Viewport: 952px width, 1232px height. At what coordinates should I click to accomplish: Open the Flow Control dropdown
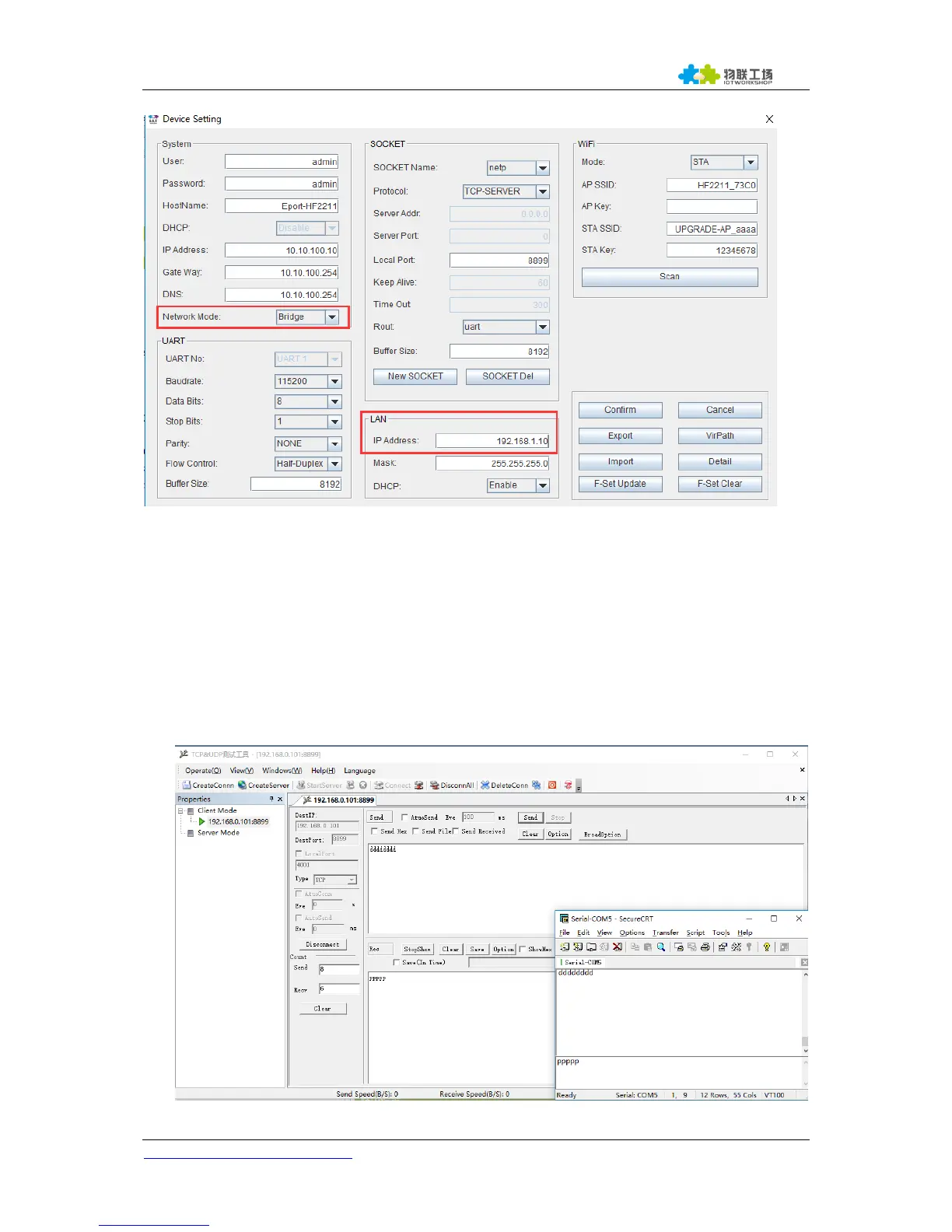334,464
